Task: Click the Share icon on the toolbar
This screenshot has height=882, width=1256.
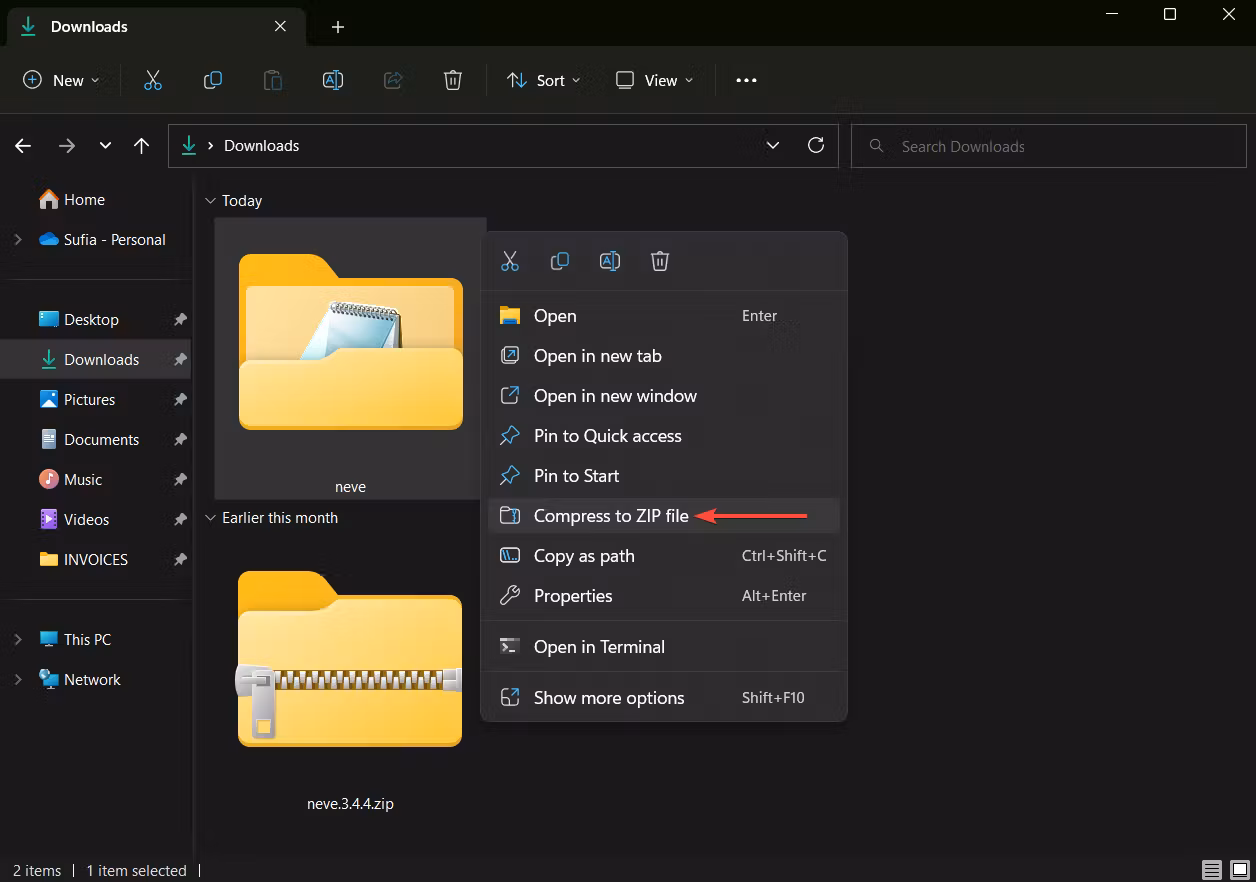Action: (392, 80)
